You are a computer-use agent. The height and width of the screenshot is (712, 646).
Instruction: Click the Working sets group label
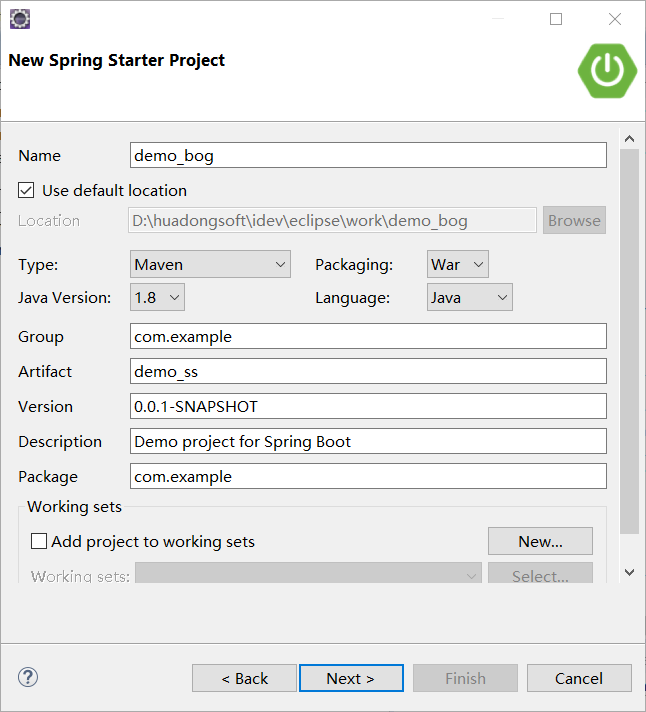74,506
